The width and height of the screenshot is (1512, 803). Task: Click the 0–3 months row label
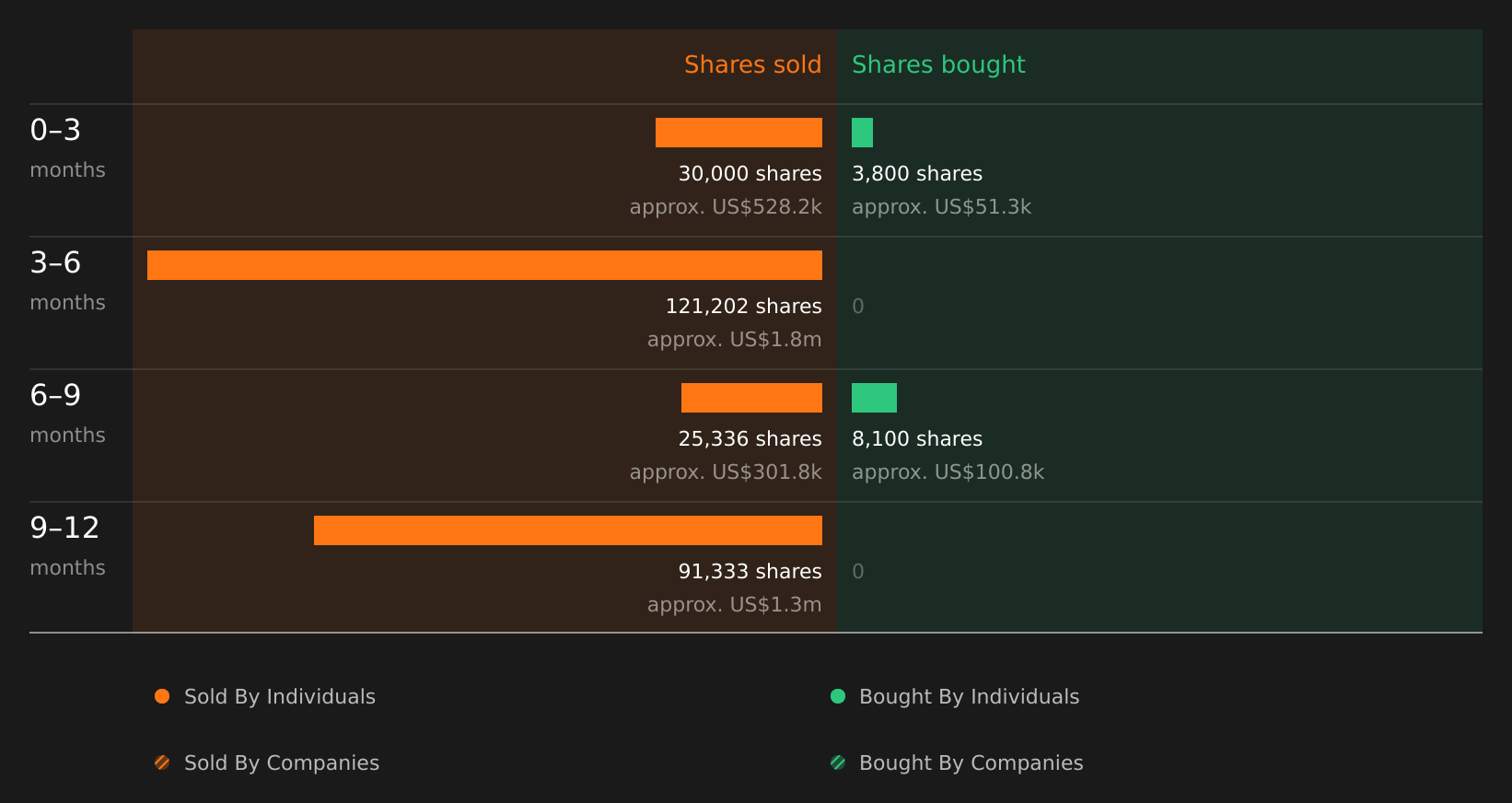67,148
